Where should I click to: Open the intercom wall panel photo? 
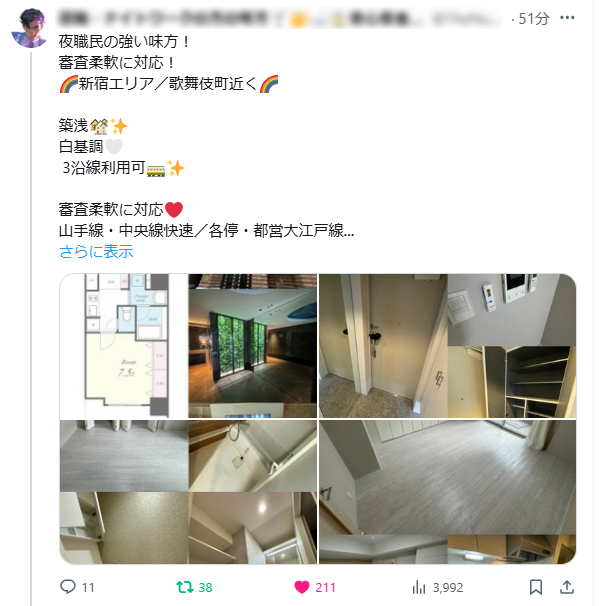point(512,310)
